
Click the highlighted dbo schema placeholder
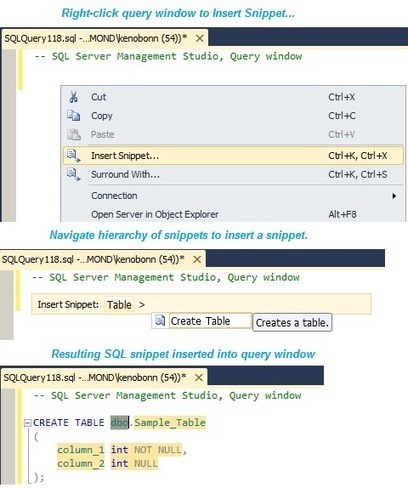120,423
